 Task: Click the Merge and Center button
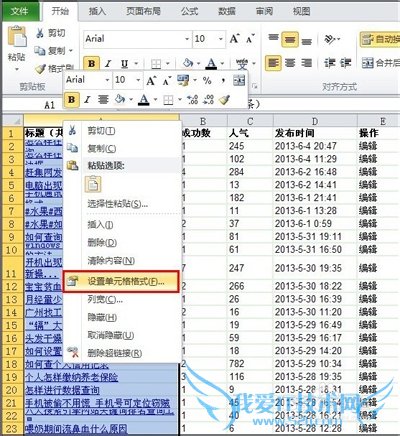pos(381,63)
